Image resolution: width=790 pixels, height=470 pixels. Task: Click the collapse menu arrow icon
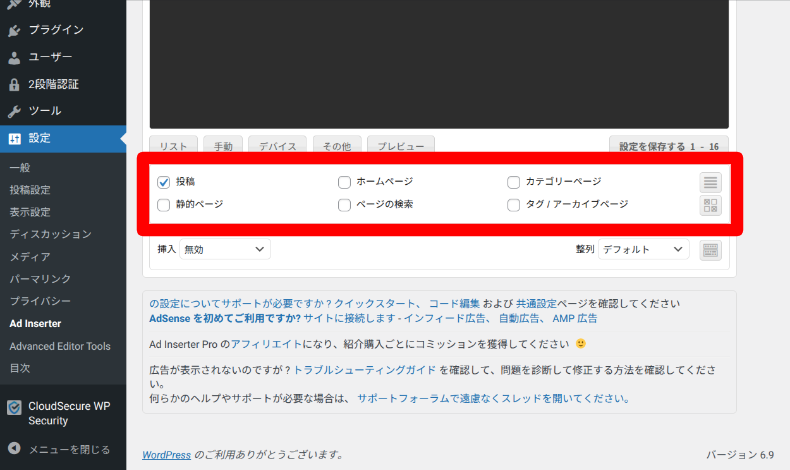14,448
